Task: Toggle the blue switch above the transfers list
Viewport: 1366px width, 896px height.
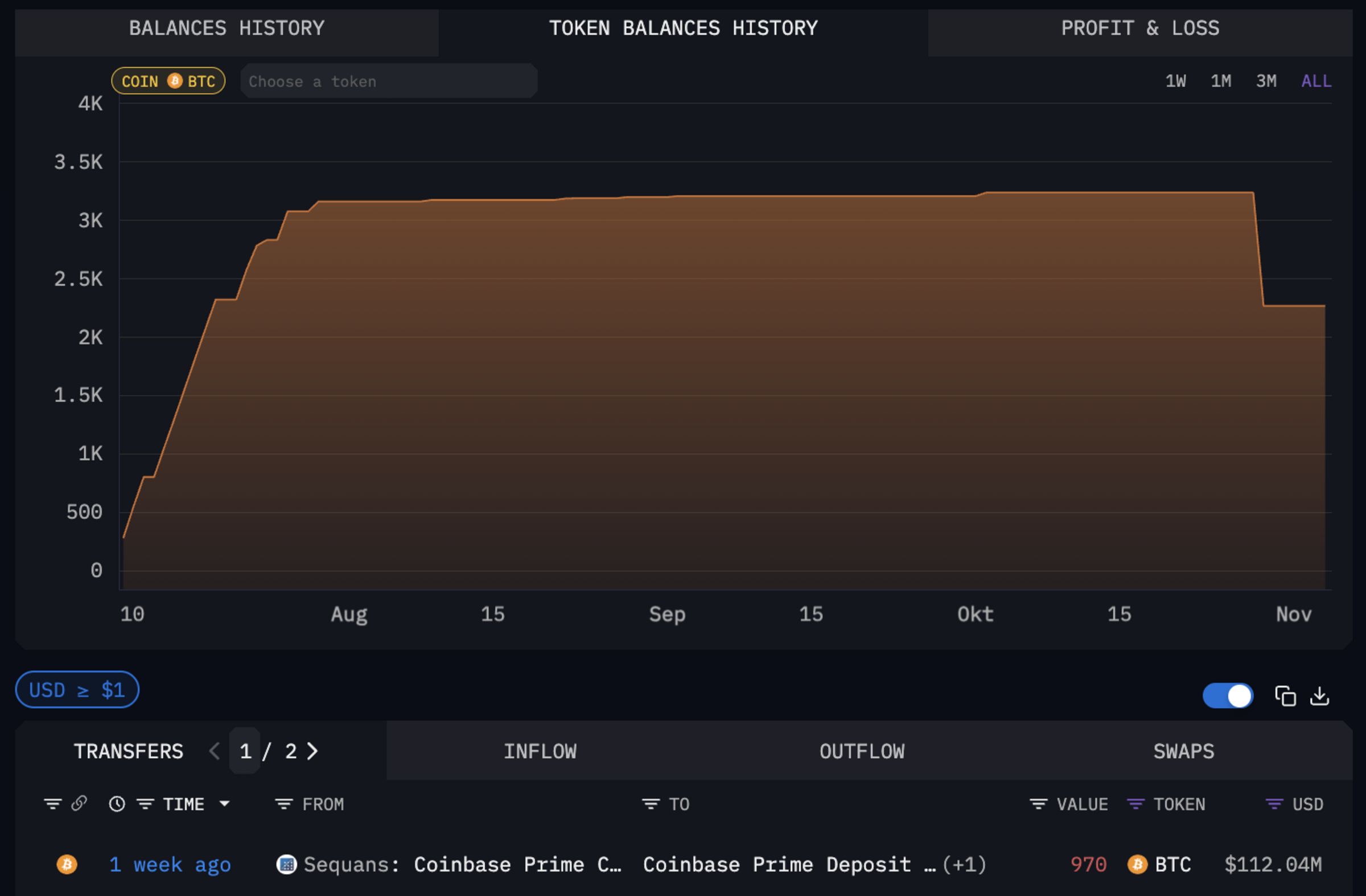Action: [1228, 695]
